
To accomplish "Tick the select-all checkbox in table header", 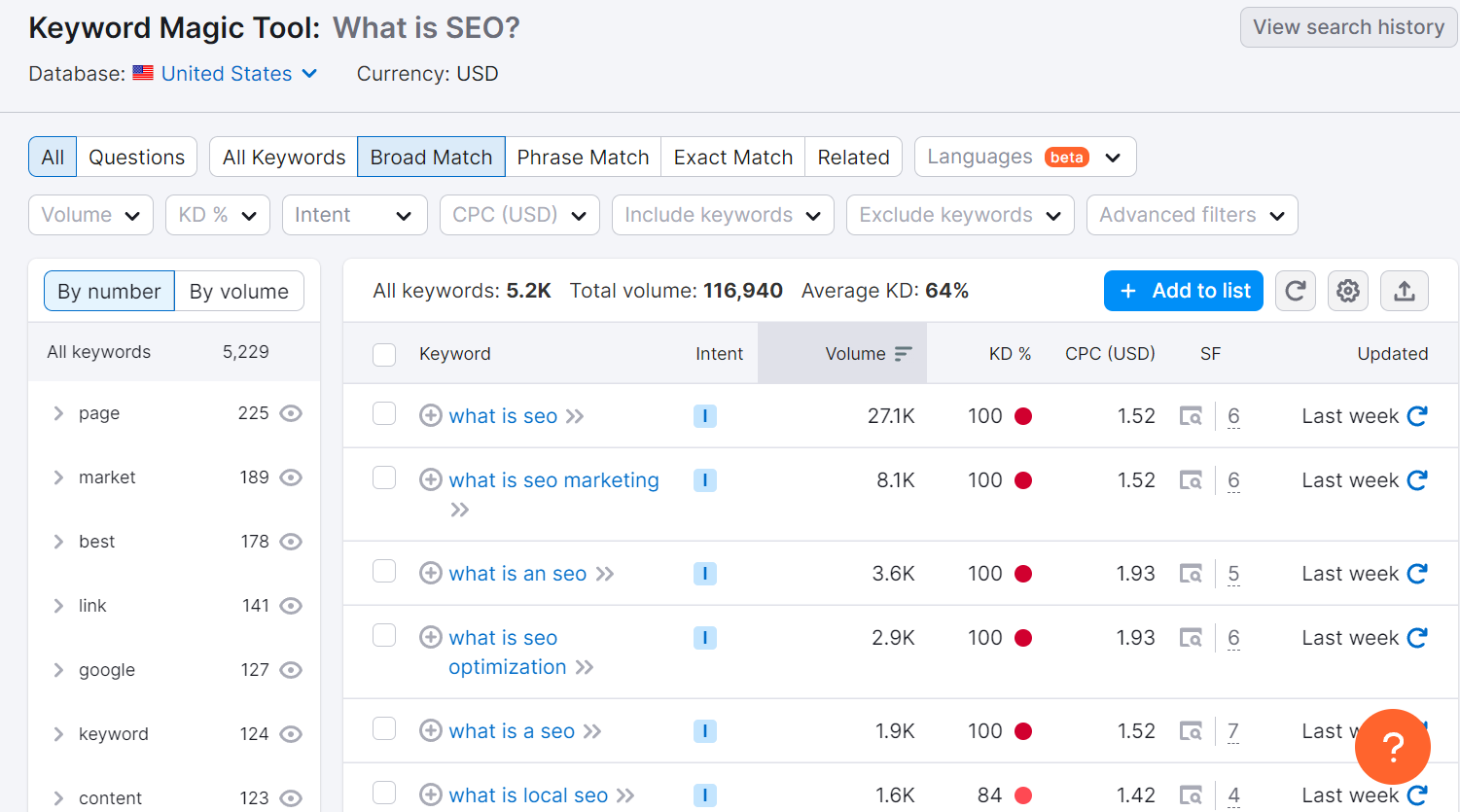I will [384, 354].
